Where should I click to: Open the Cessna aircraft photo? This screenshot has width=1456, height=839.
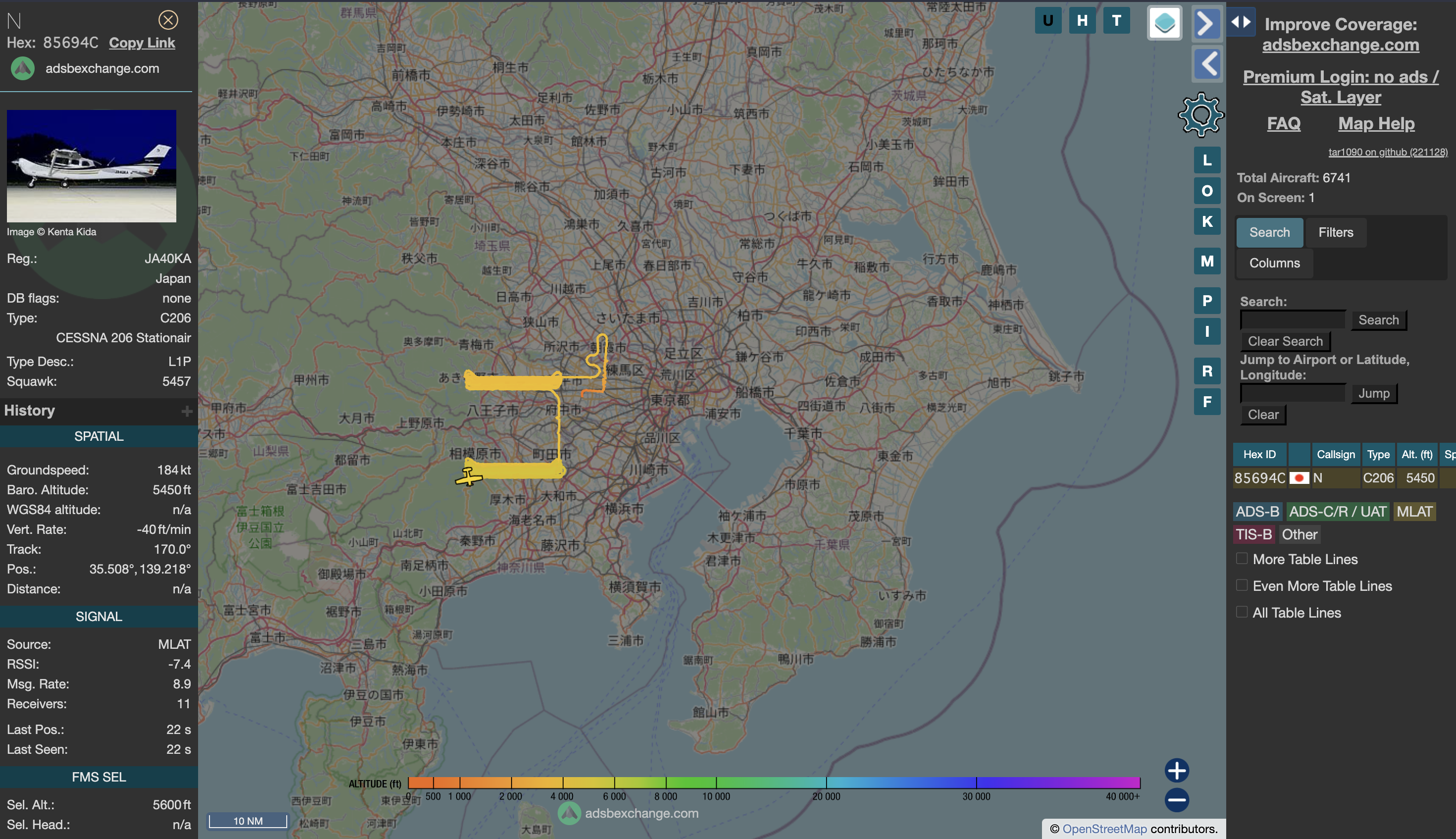[92, 166]
